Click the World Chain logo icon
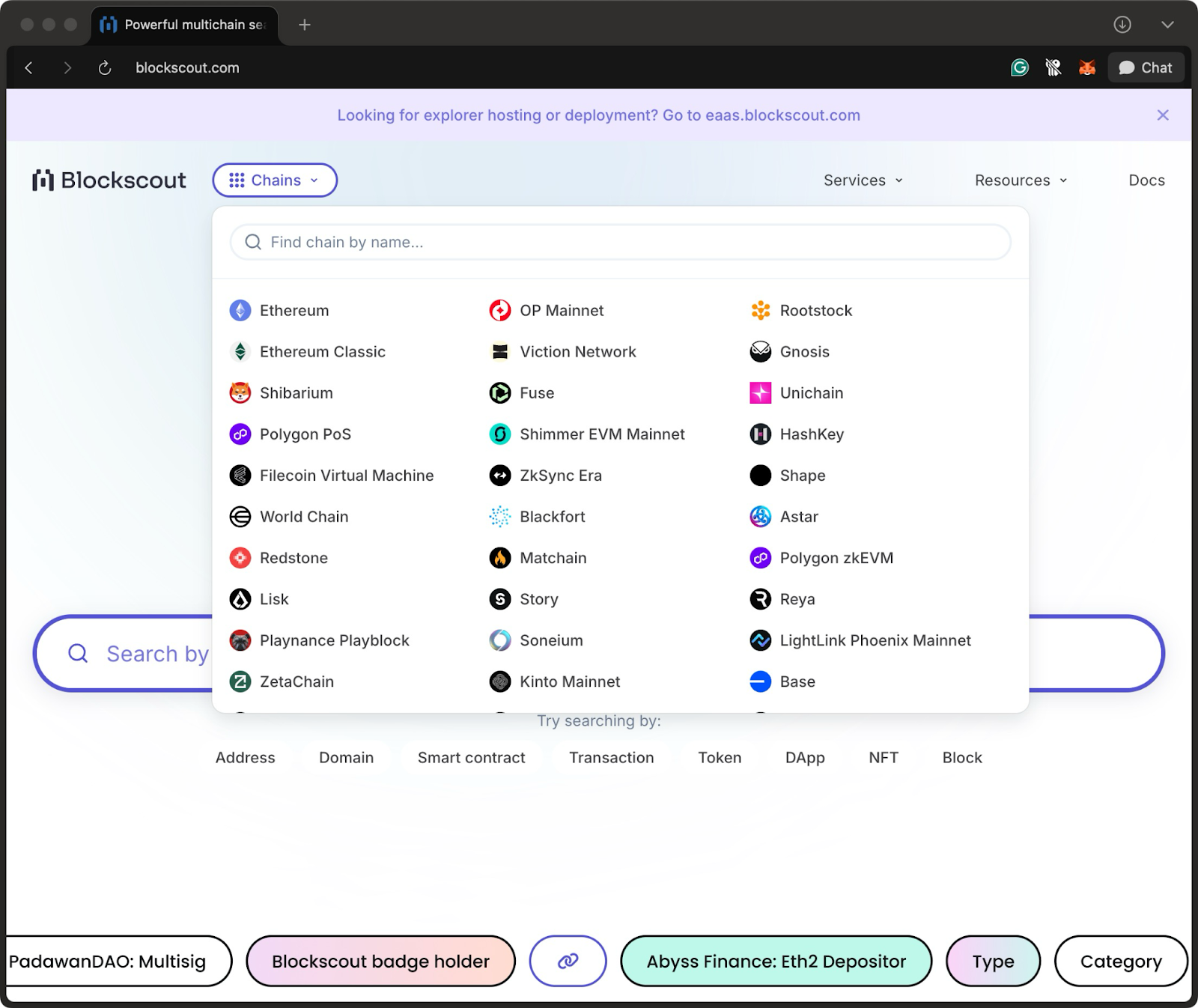 point(240,517)
